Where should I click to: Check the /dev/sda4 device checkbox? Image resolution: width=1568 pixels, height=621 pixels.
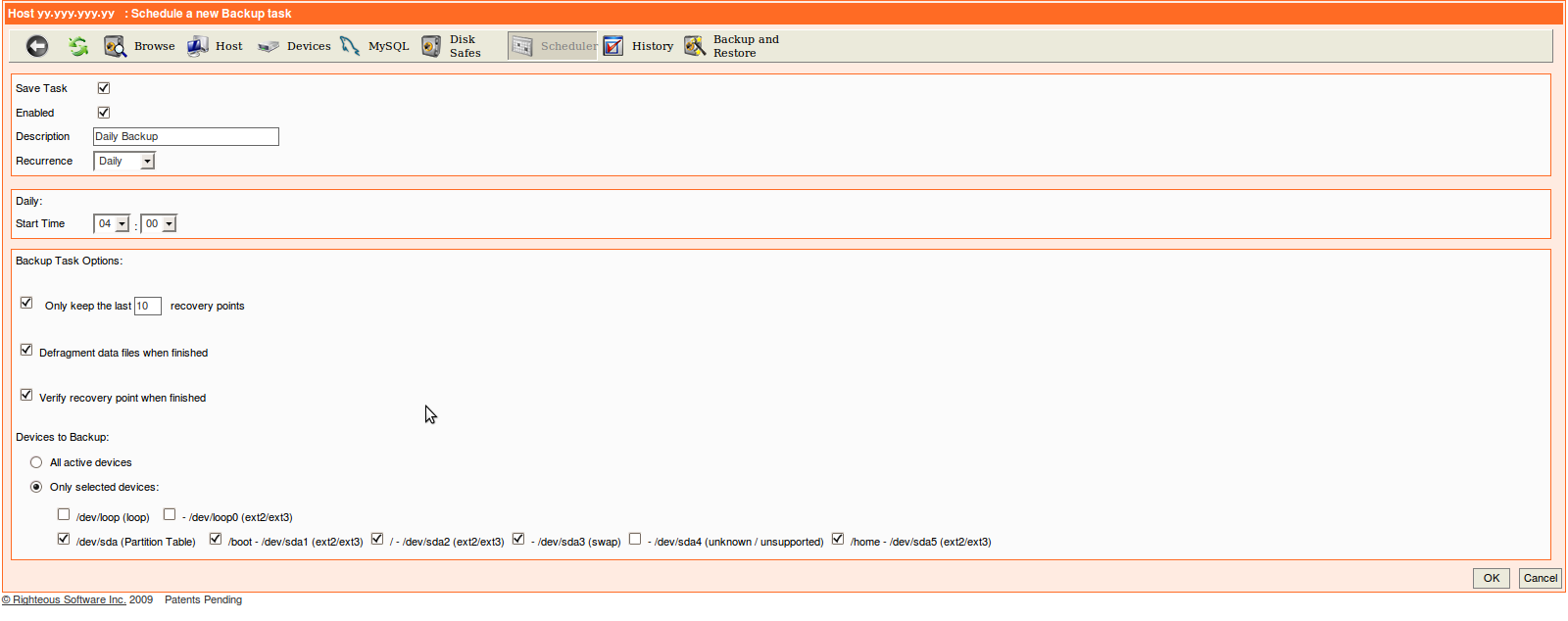pyautogui.click(x=635, y=539)
